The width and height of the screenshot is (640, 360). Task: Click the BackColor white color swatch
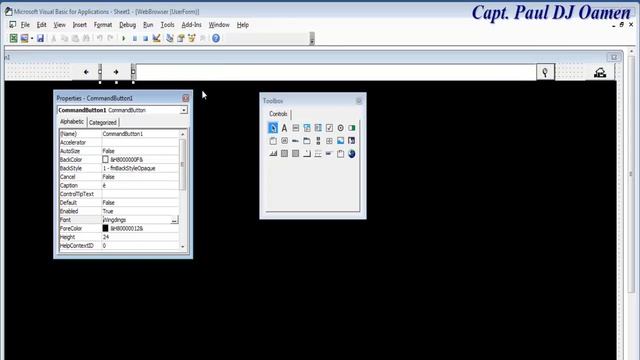coord(105,160)
